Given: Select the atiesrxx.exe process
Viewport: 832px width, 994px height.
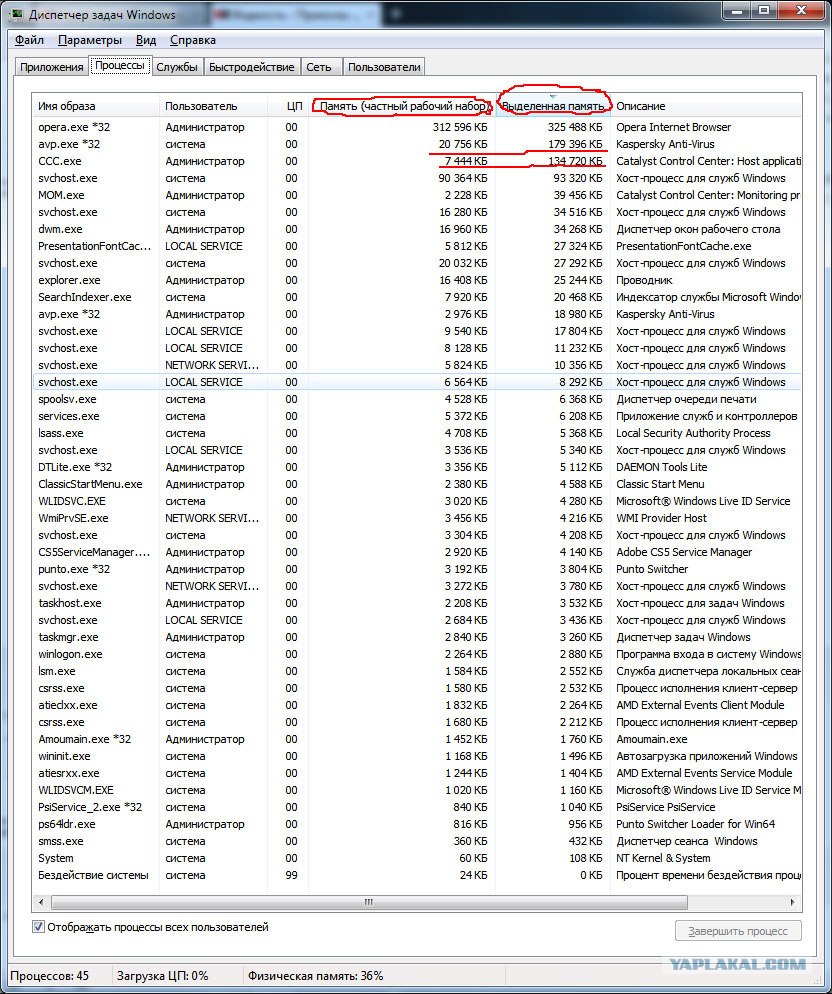Looking at the screenshot, I should 417,773.
